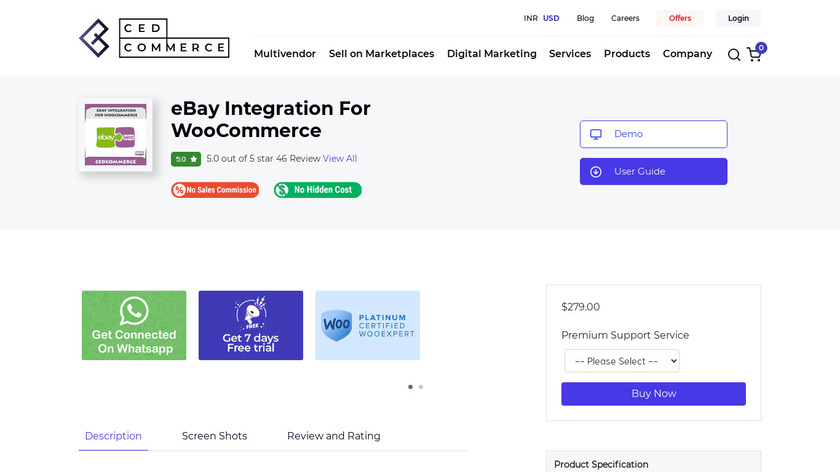Viewport: 840px width, 472px height.
Task: Select the second carousel dot
Action: click(421, 387)
